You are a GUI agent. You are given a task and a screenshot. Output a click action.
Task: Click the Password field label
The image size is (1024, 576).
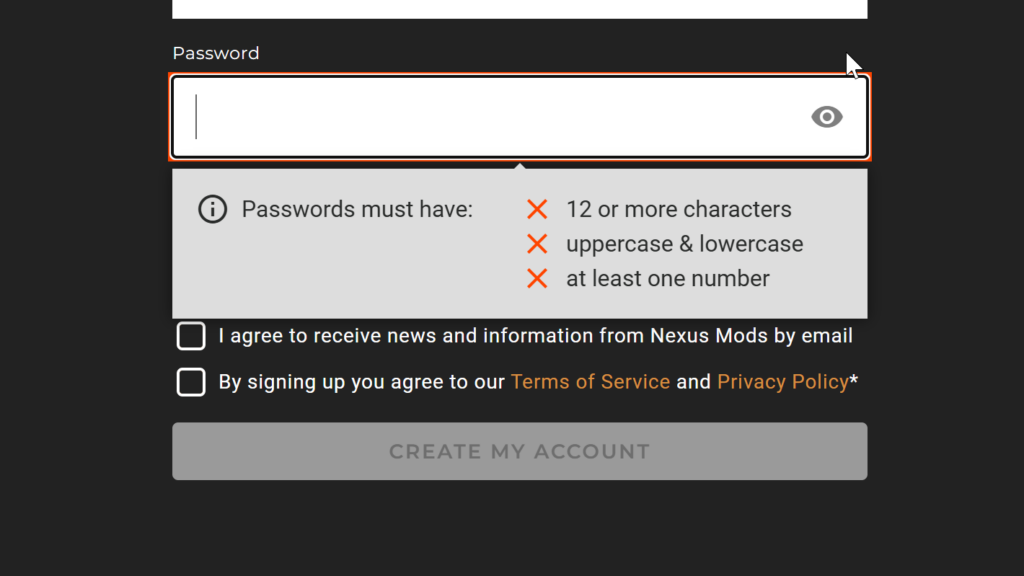[215, 53]
